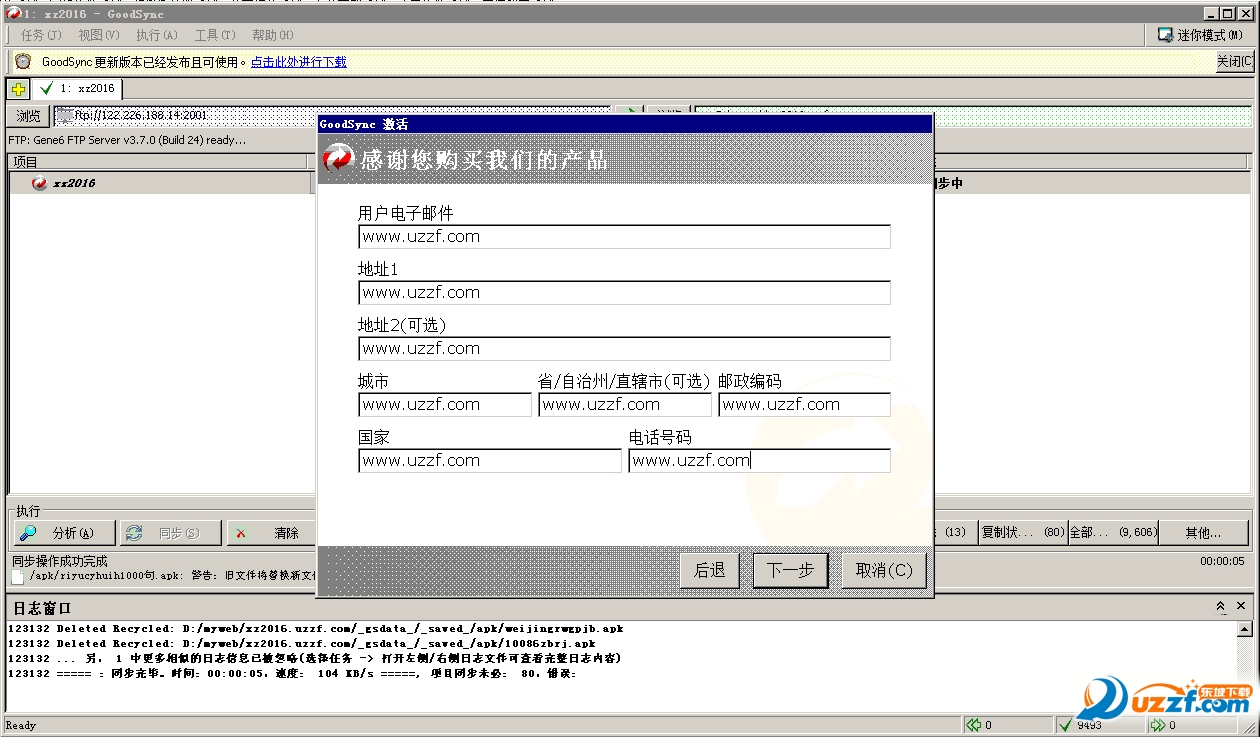Click the Ready text in status bar
Image resolution: width=1260 pixels, height=737 pixels.
click(x=21, y=725)
